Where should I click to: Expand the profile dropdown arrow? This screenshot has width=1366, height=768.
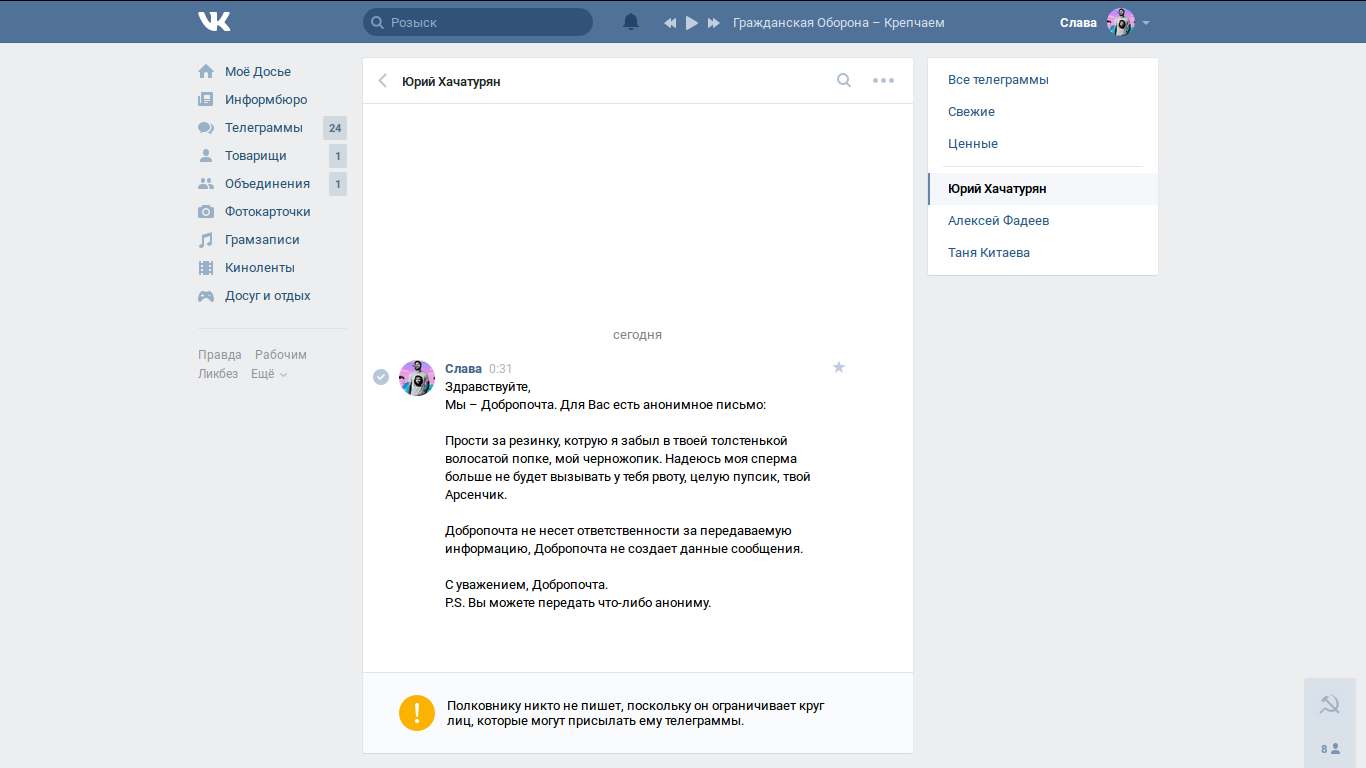pyautogui.click(x=1146, y=23)
